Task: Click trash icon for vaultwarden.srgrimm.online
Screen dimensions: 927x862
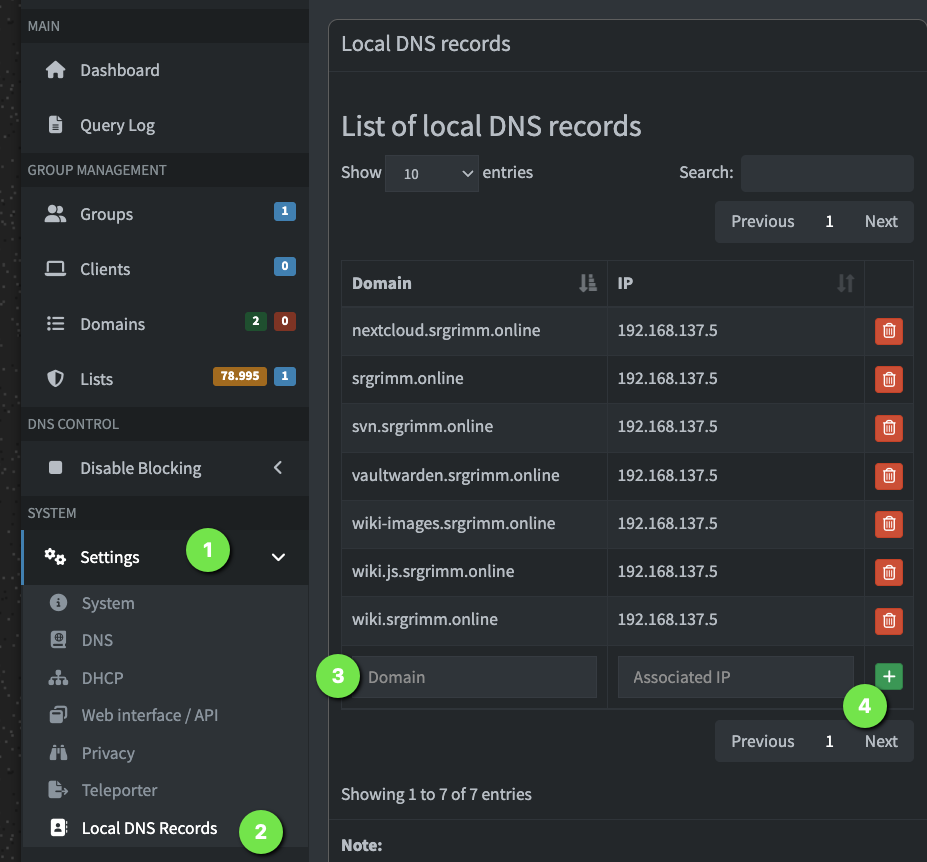Action: [888, 475]
